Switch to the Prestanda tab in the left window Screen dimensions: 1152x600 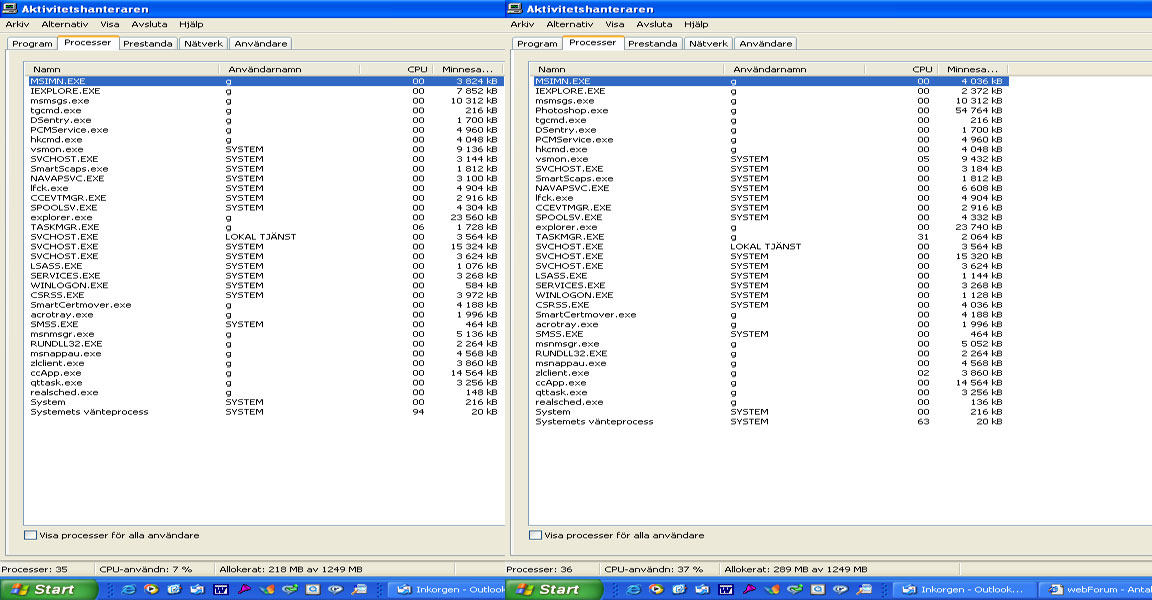148,43
